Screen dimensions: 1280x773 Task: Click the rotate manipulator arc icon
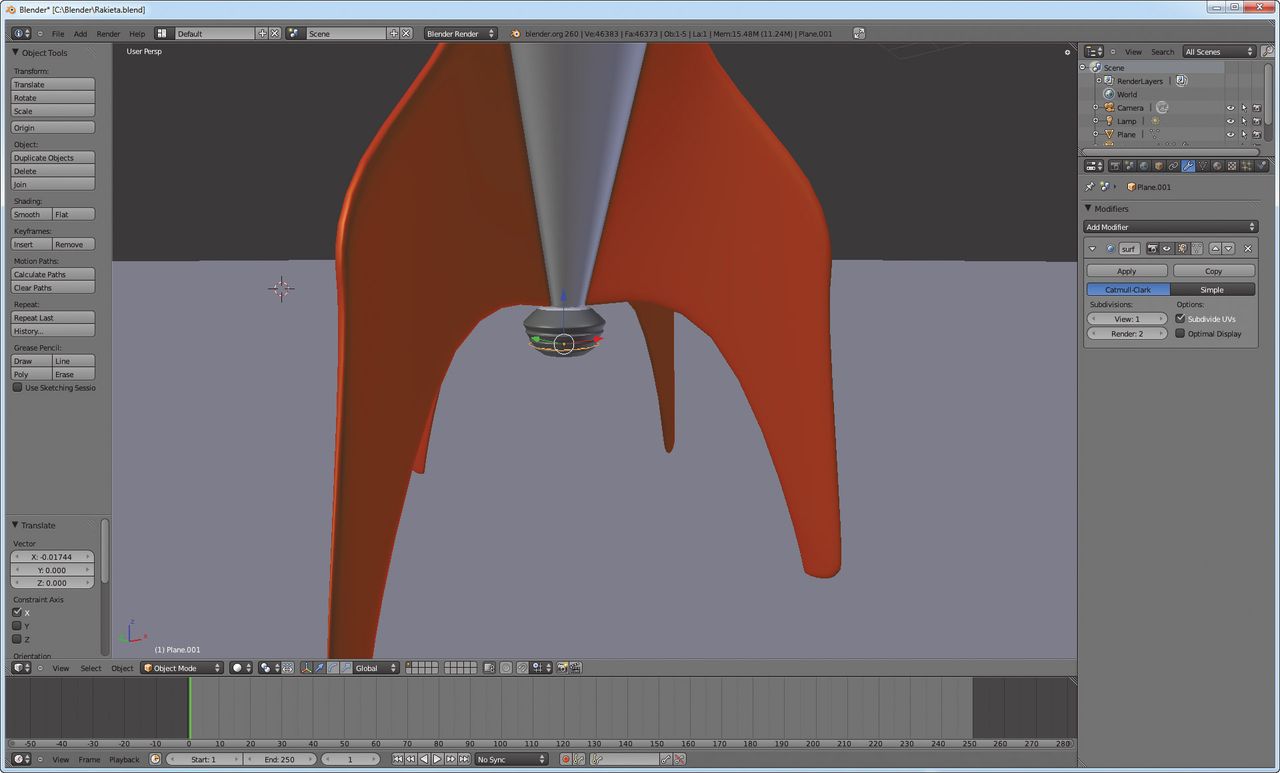(x=333, y=668)
